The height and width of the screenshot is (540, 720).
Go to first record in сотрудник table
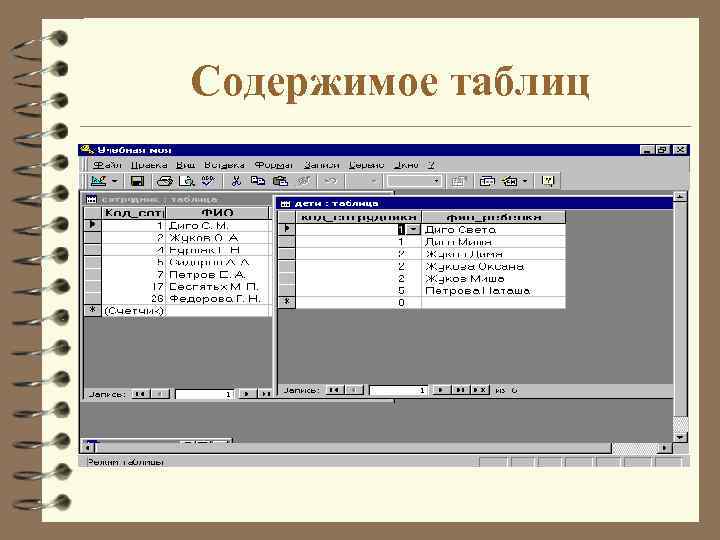pos(141,394)
